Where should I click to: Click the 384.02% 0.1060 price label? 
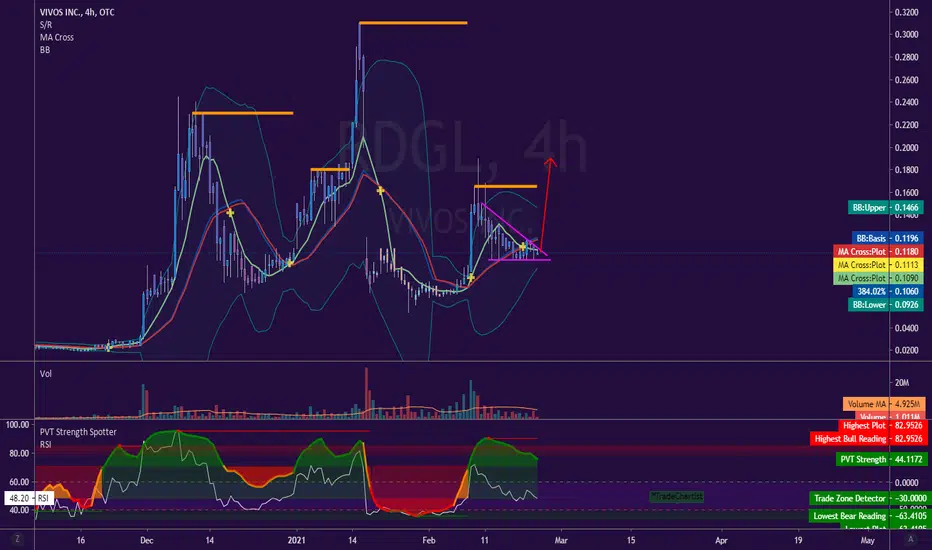tap(887, 291)
